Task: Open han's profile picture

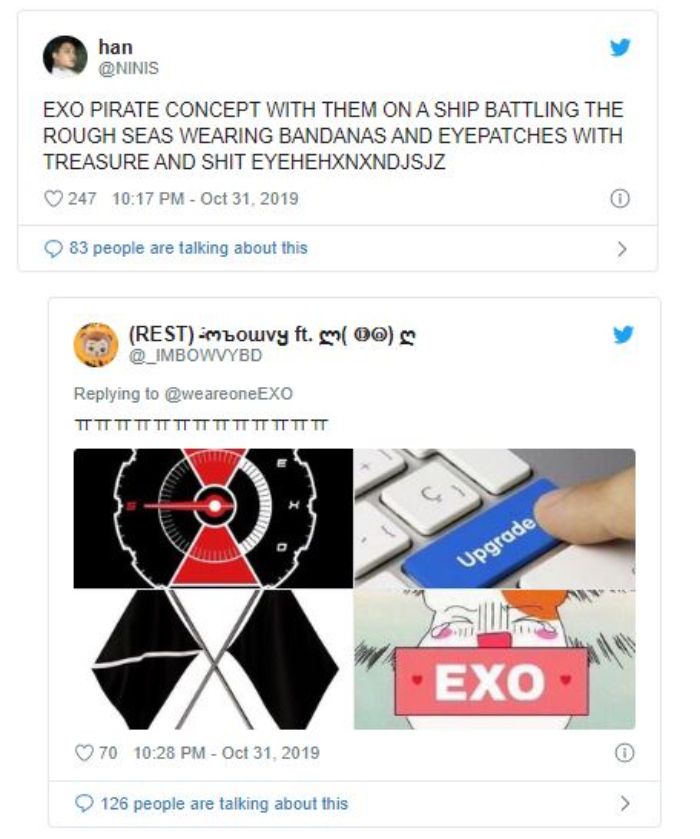Action: (65, 57)
